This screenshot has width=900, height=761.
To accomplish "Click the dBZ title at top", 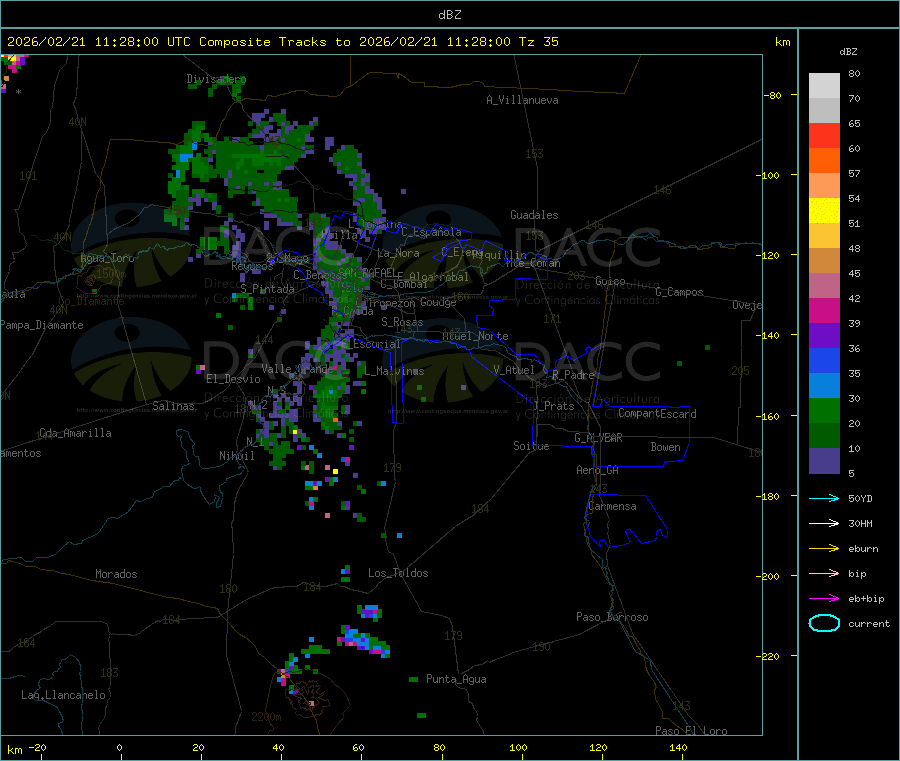I will [x=449, y=14].
